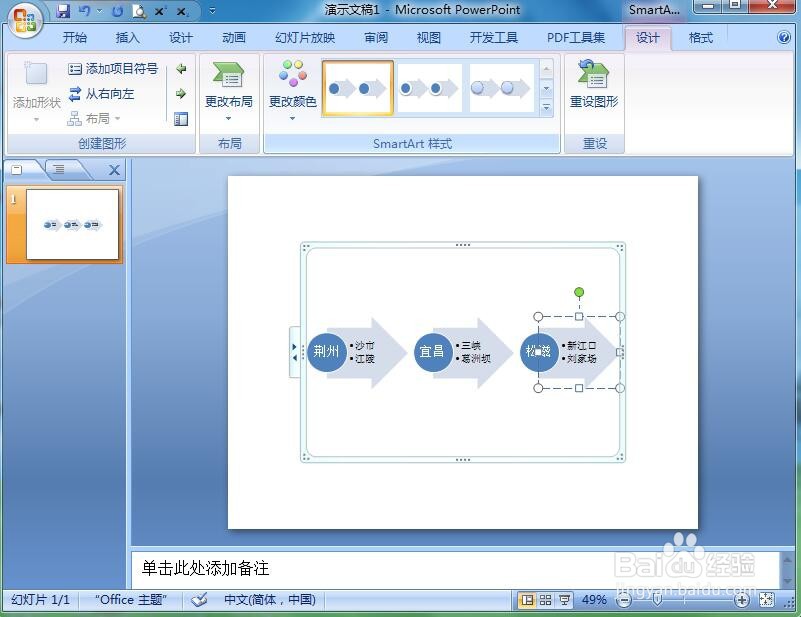The image size is (801, 617).
Task: Open the PDF工具集 tab
Action: (x=576, y=37)
